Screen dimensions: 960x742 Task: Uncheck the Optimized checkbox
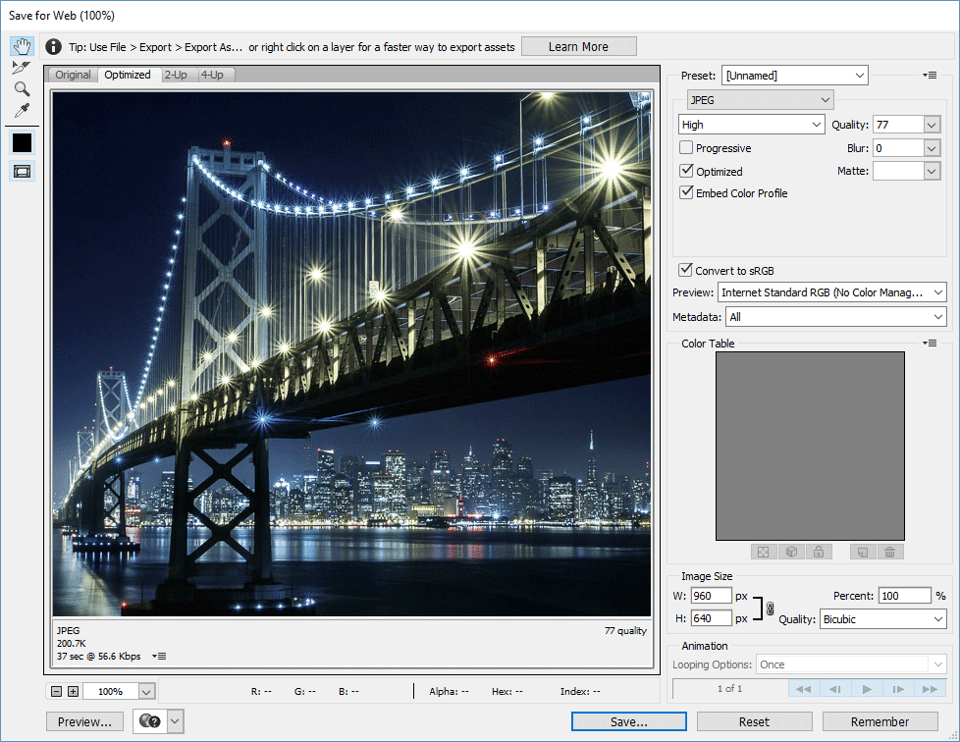tap(686, 171)
